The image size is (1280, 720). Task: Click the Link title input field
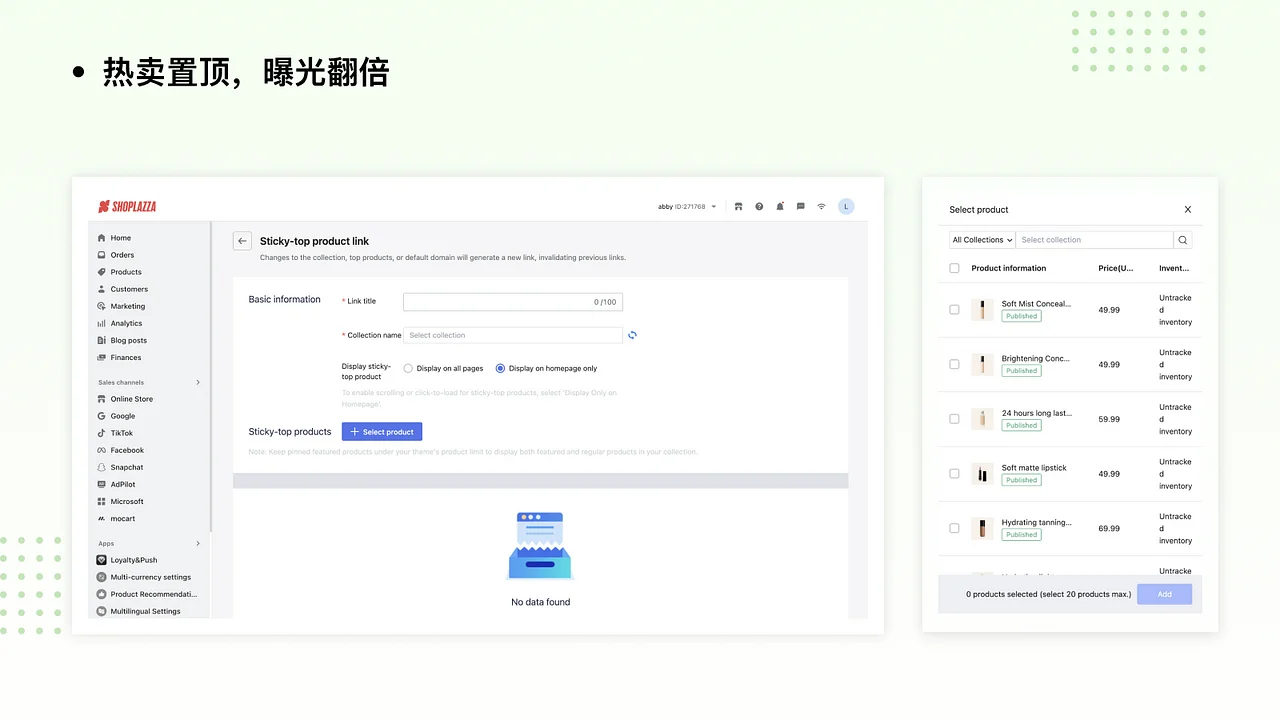click(513, 302)
